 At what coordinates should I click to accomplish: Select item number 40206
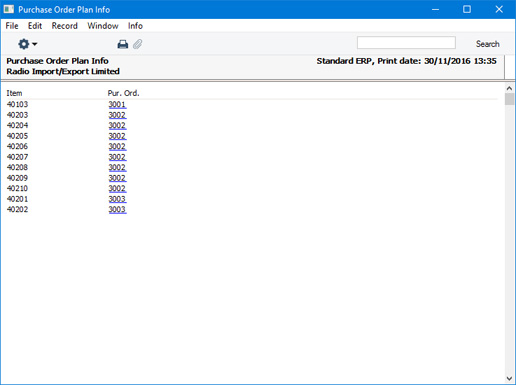17,146
